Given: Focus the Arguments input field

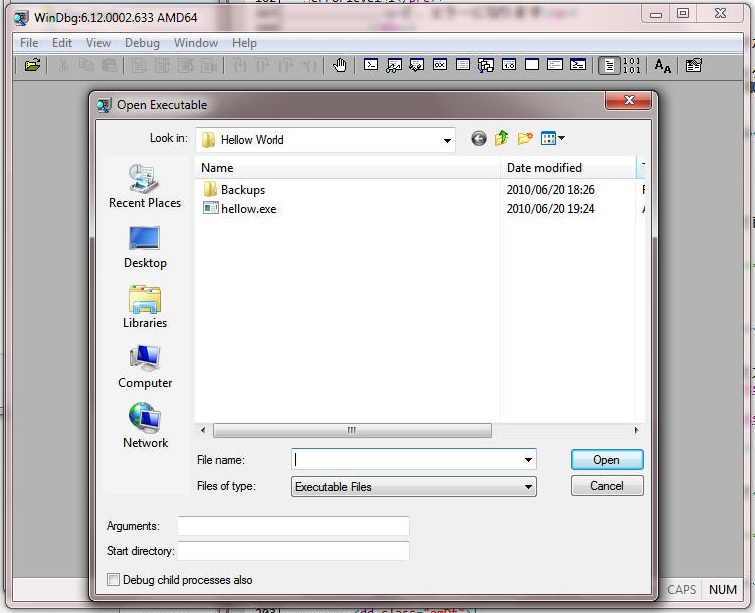Looking at the screenshot, I should click(x=293, y=526).
